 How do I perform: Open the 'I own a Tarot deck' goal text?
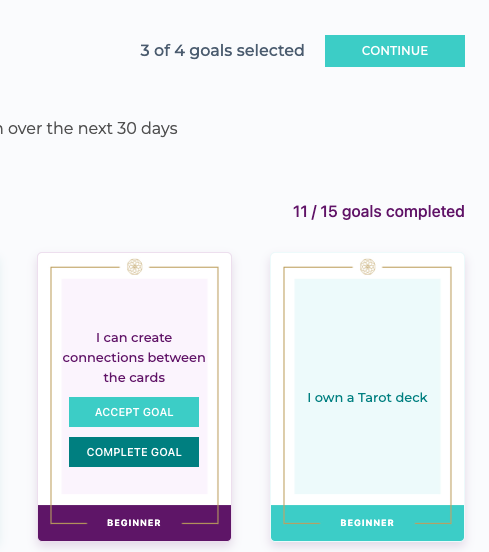pos(367,398)
